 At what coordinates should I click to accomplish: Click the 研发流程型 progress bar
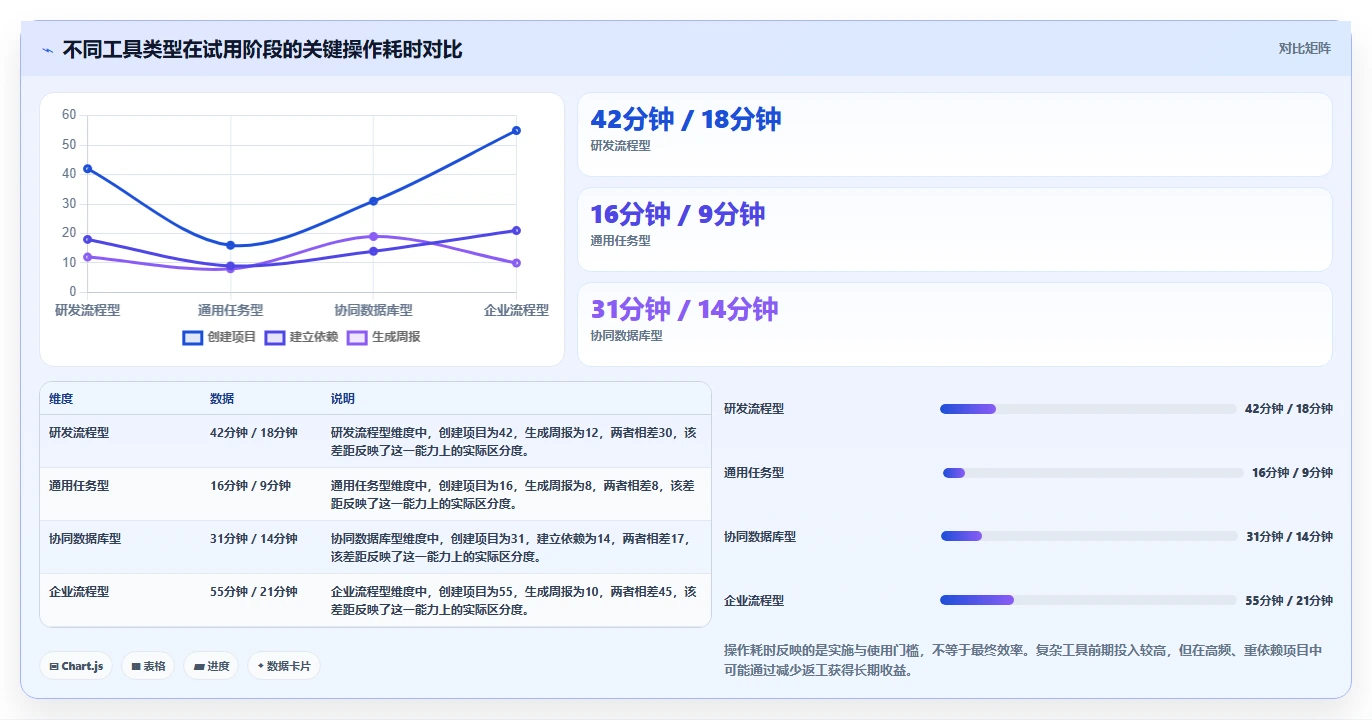coord(1088,409)
